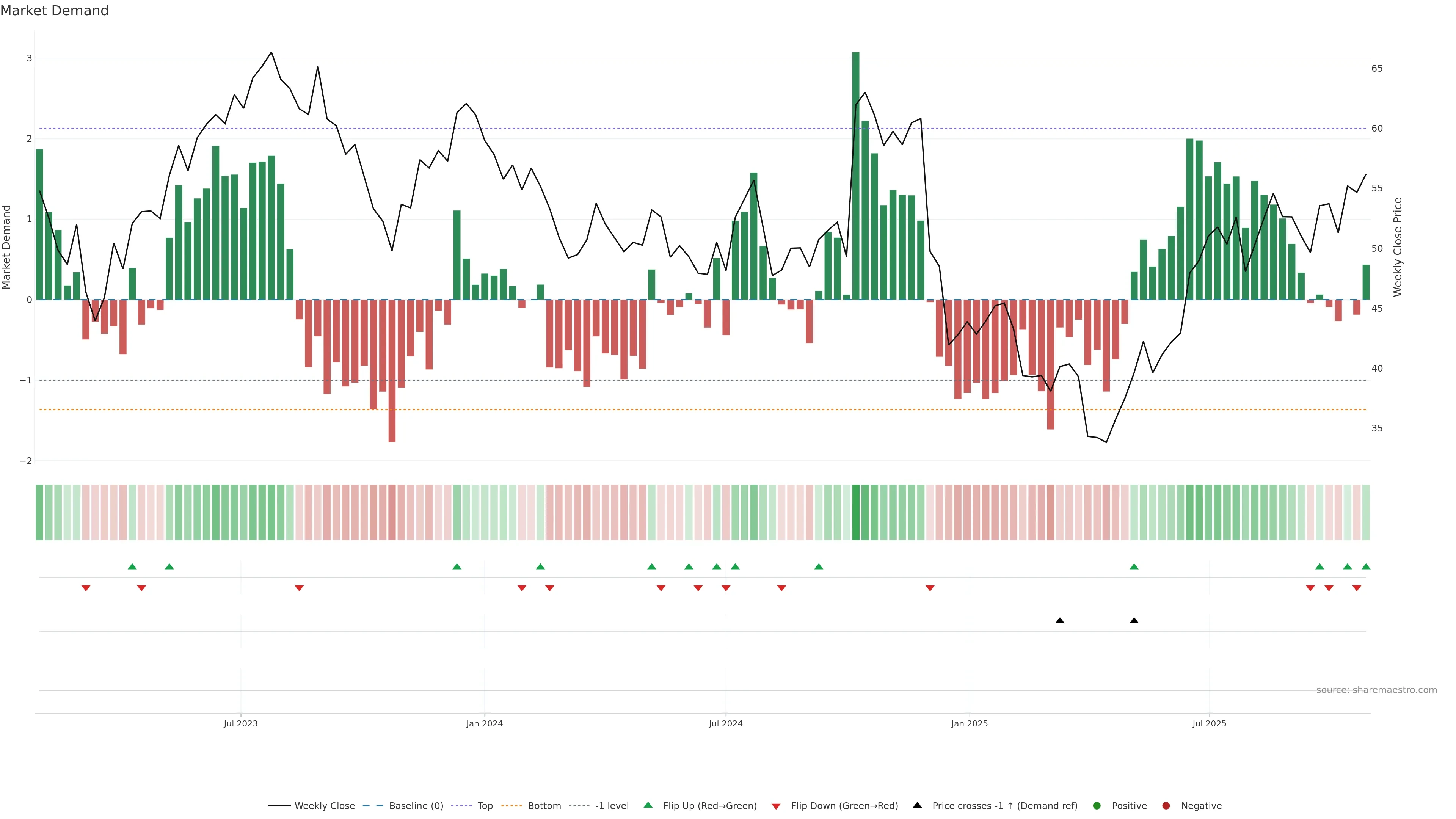Click the dark red Negative legend dot
This screenshot has height=819, width=1456.
pyautogui.click(x=1166, y=806)
